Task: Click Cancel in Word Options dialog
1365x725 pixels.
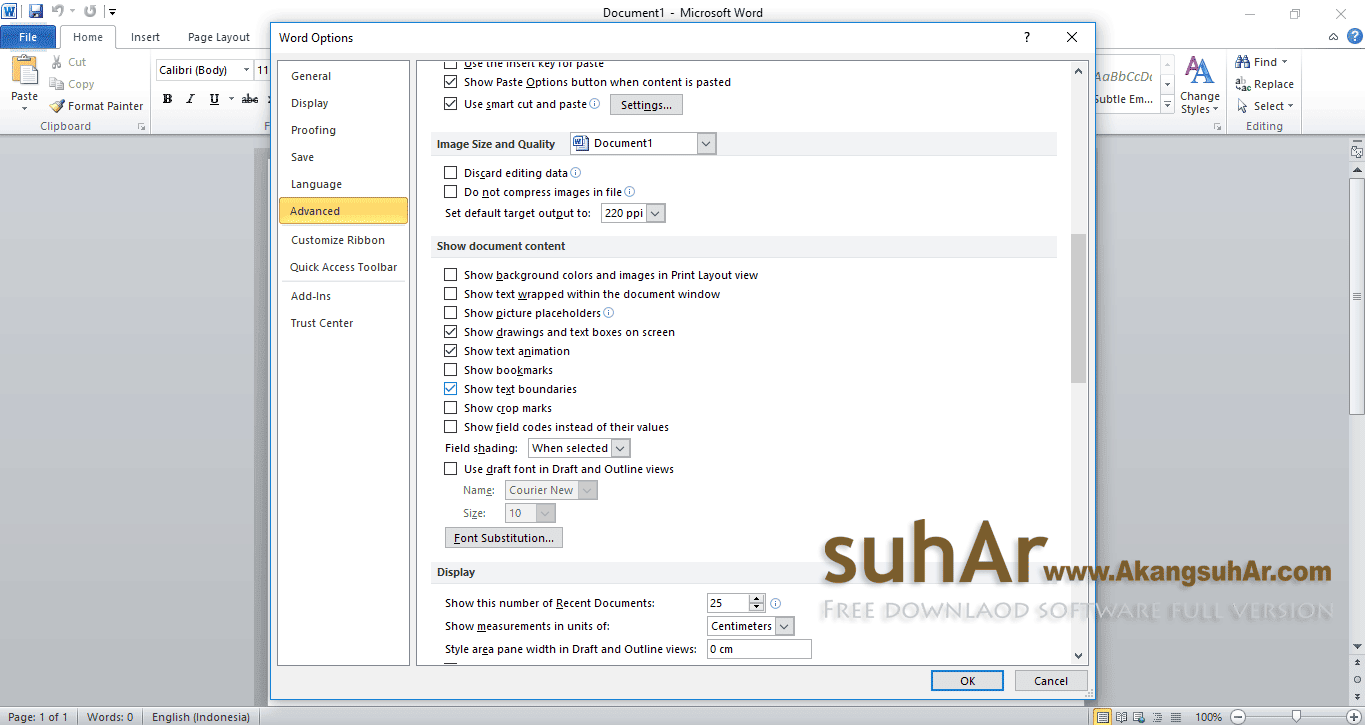Action: coord(1051,681)
